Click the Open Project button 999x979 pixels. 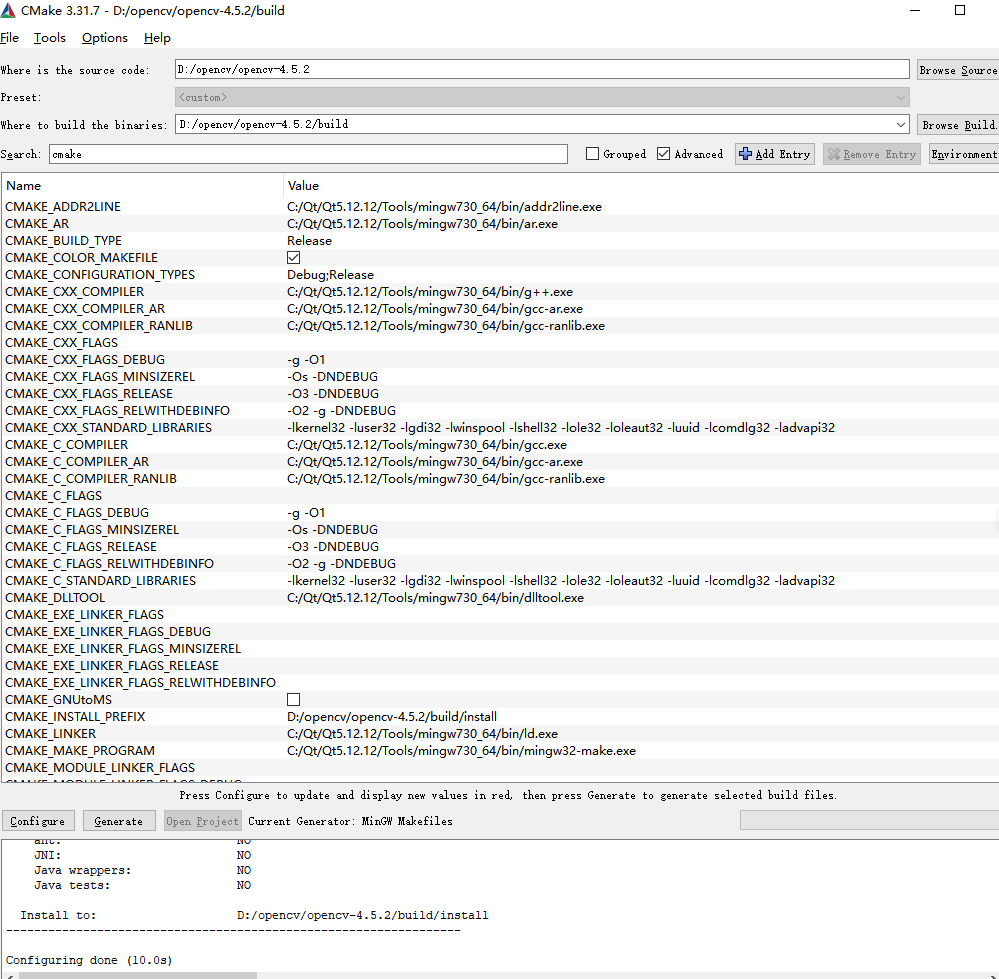point(202,821)
